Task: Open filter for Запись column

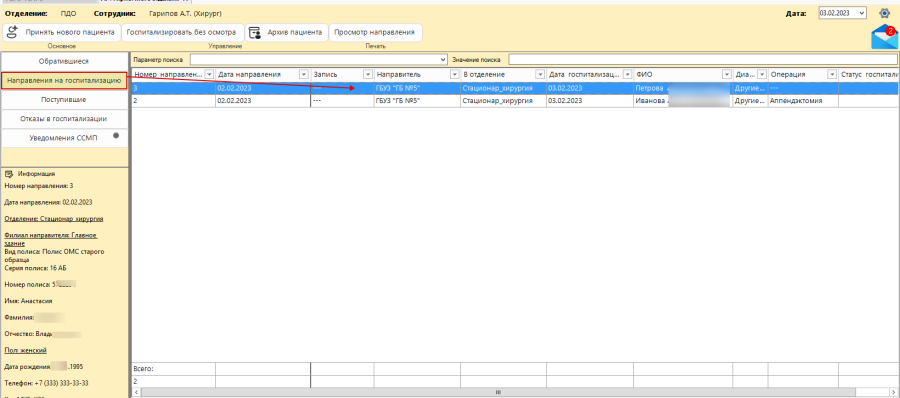Action: pyautogui.click(x=368, y=75)
